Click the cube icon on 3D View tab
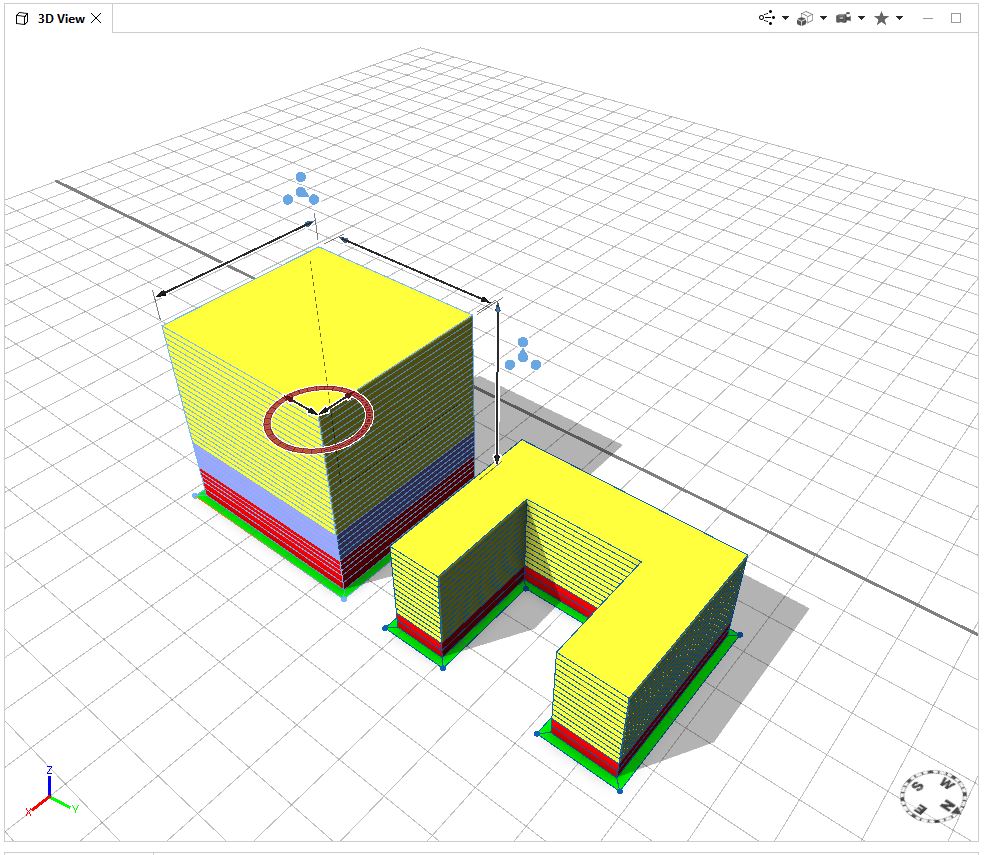This screenshot has width=984, height=855. click(x=22, y=19)
